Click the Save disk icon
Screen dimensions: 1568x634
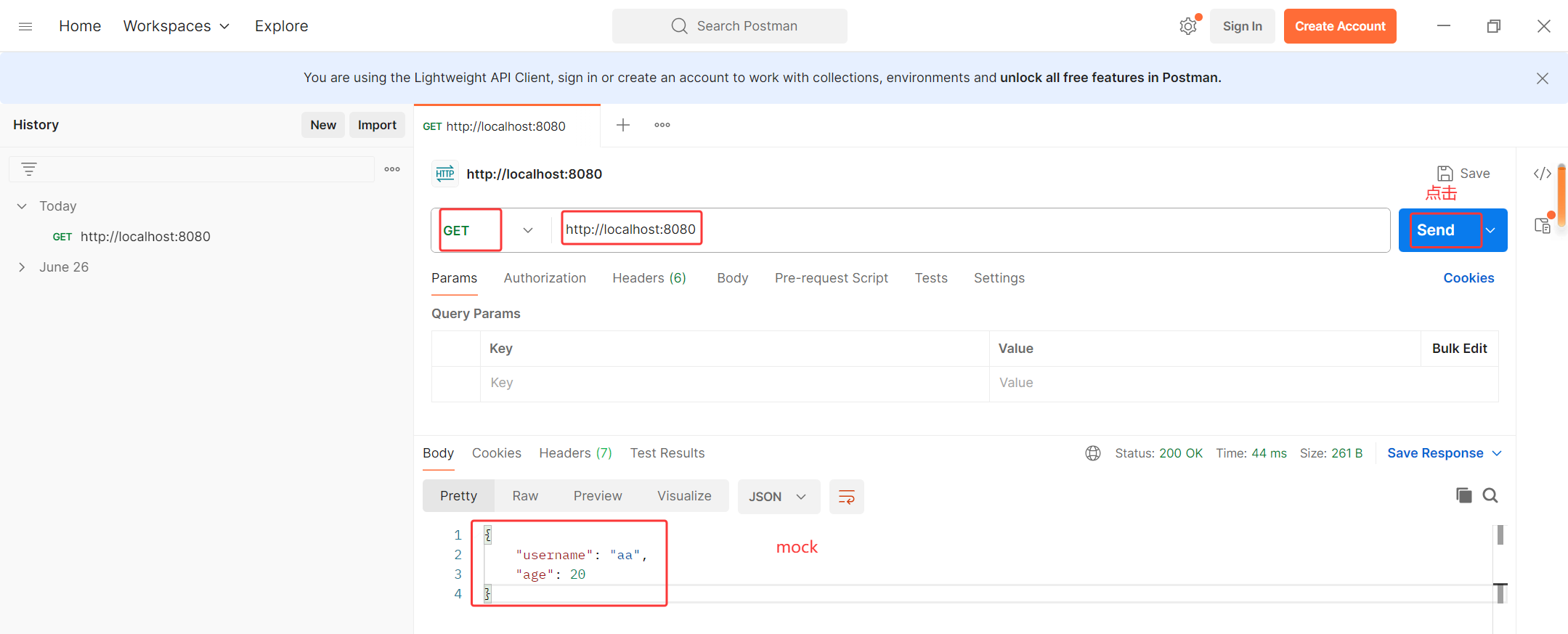point(1445,174)
